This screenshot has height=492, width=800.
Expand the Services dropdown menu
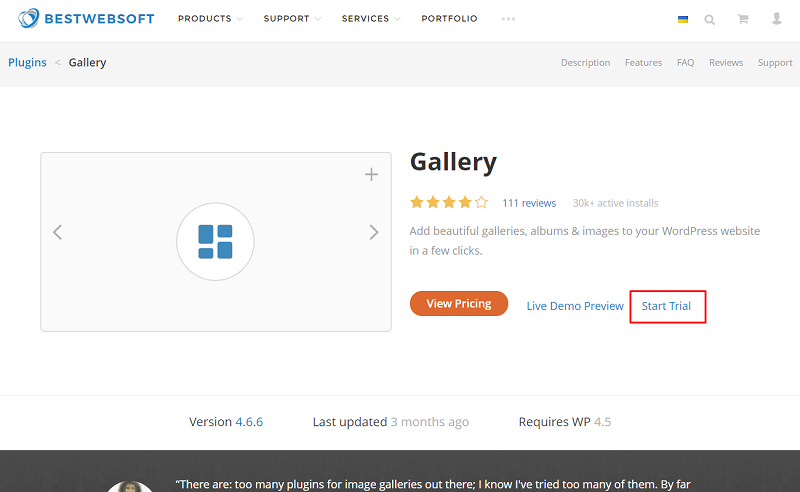(x=371, y=19)
